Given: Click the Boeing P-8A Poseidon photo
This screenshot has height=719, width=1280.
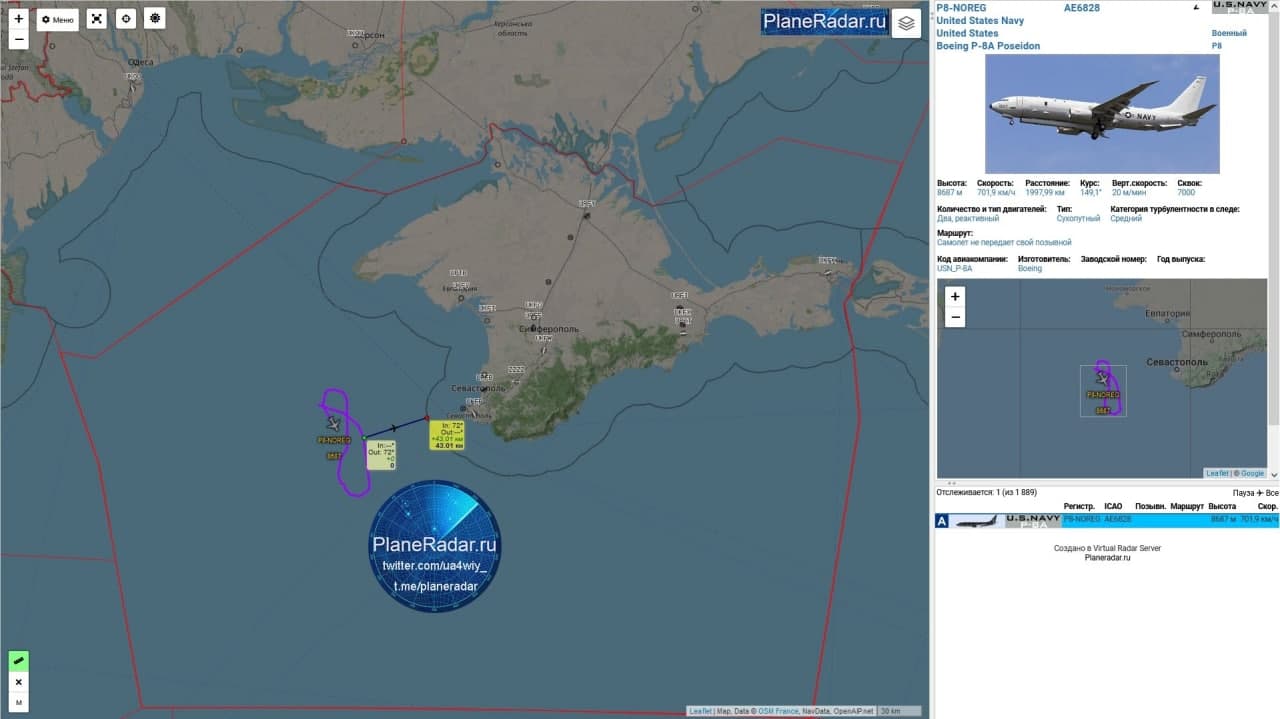Looking at the screenshot, I should coord(1102,114).
